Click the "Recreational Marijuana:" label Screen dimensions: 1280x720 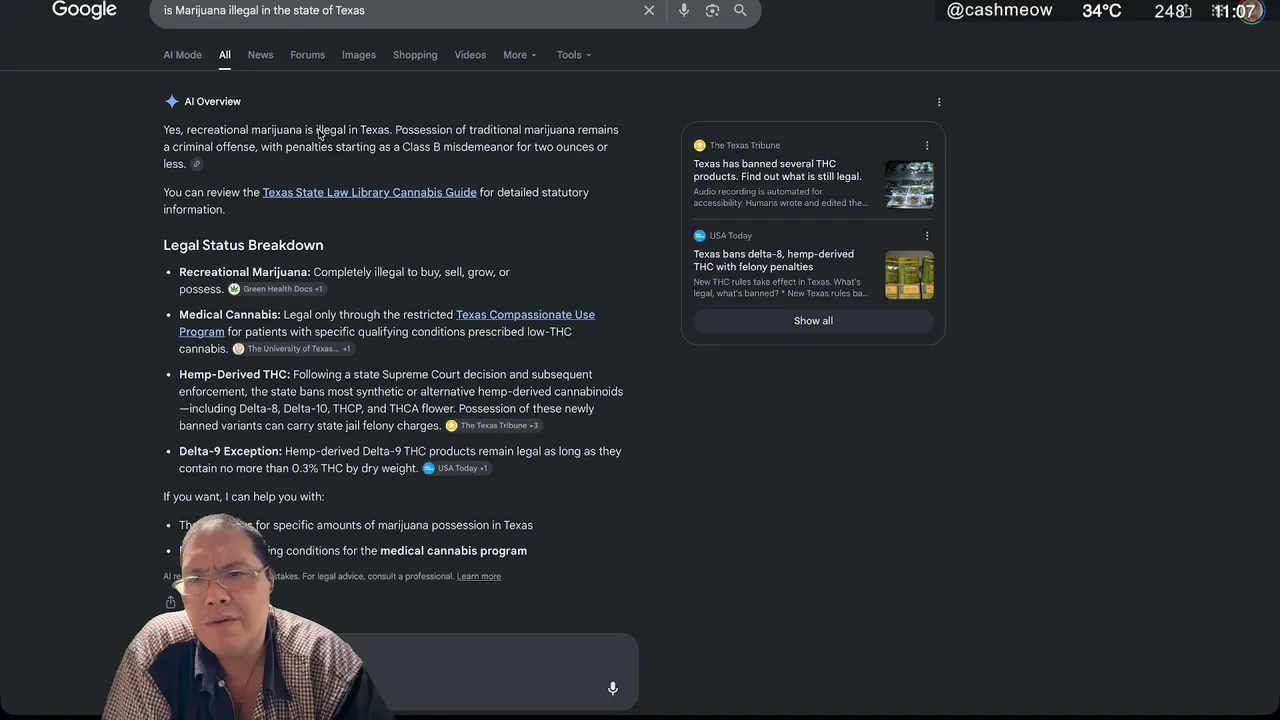tap(244, 272)
